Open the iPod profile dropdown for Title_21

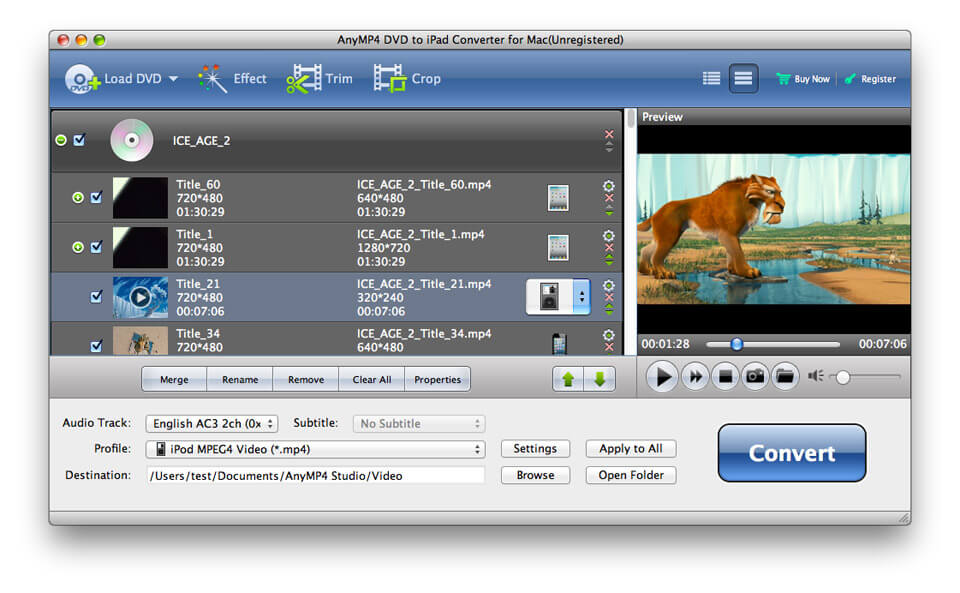[558, 297]
